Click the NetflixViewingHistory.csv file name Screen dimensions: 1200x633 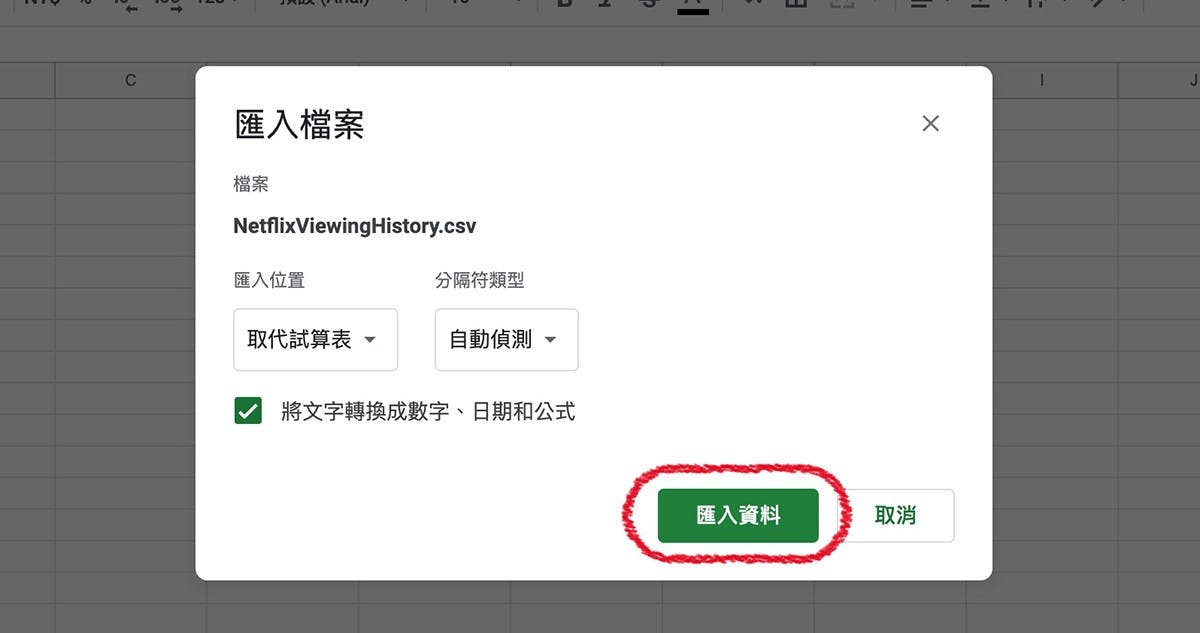(x=355, y=226)
